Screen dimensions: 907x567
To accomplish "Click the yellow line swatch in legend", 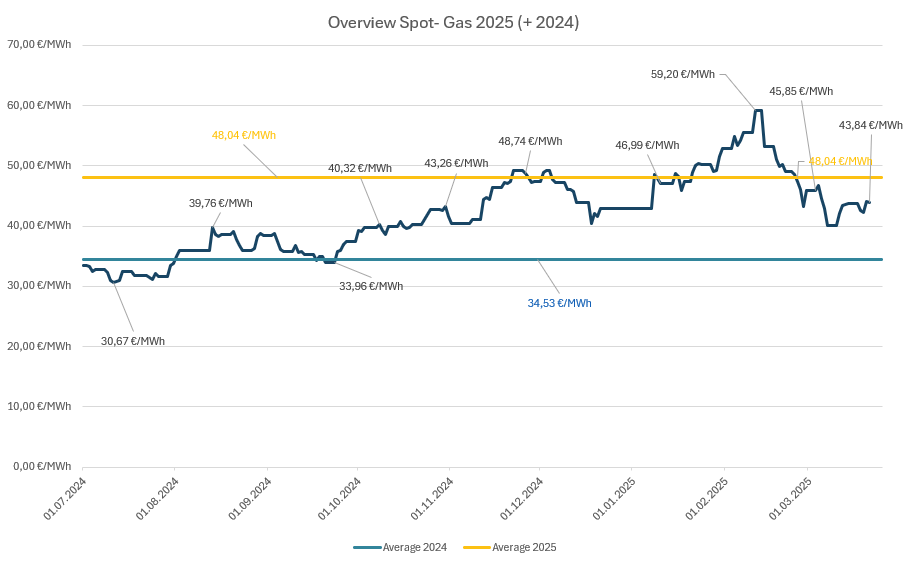I will click(x=477, y=547).
